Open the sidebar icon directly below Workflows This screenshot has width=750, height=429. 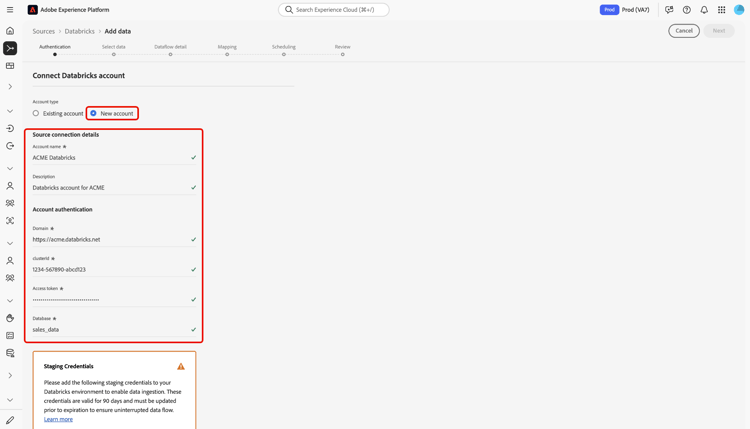pyautogui.click(x=10, y=66)
